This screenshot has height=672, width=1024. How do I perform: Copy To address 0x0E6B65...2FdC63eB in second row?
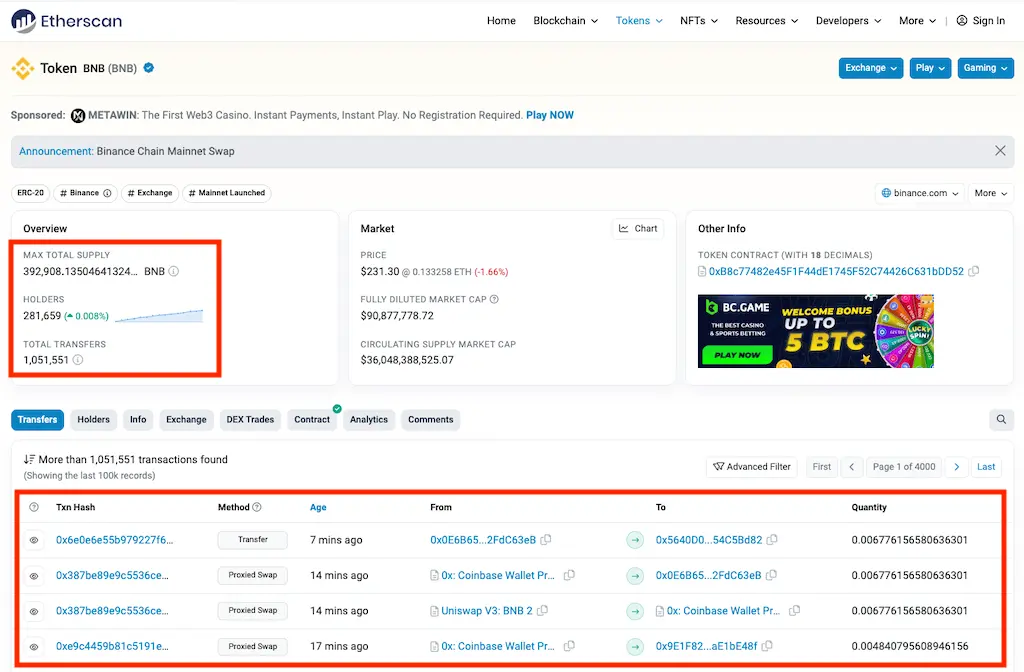pyautogui.click(x=771, y=575)
